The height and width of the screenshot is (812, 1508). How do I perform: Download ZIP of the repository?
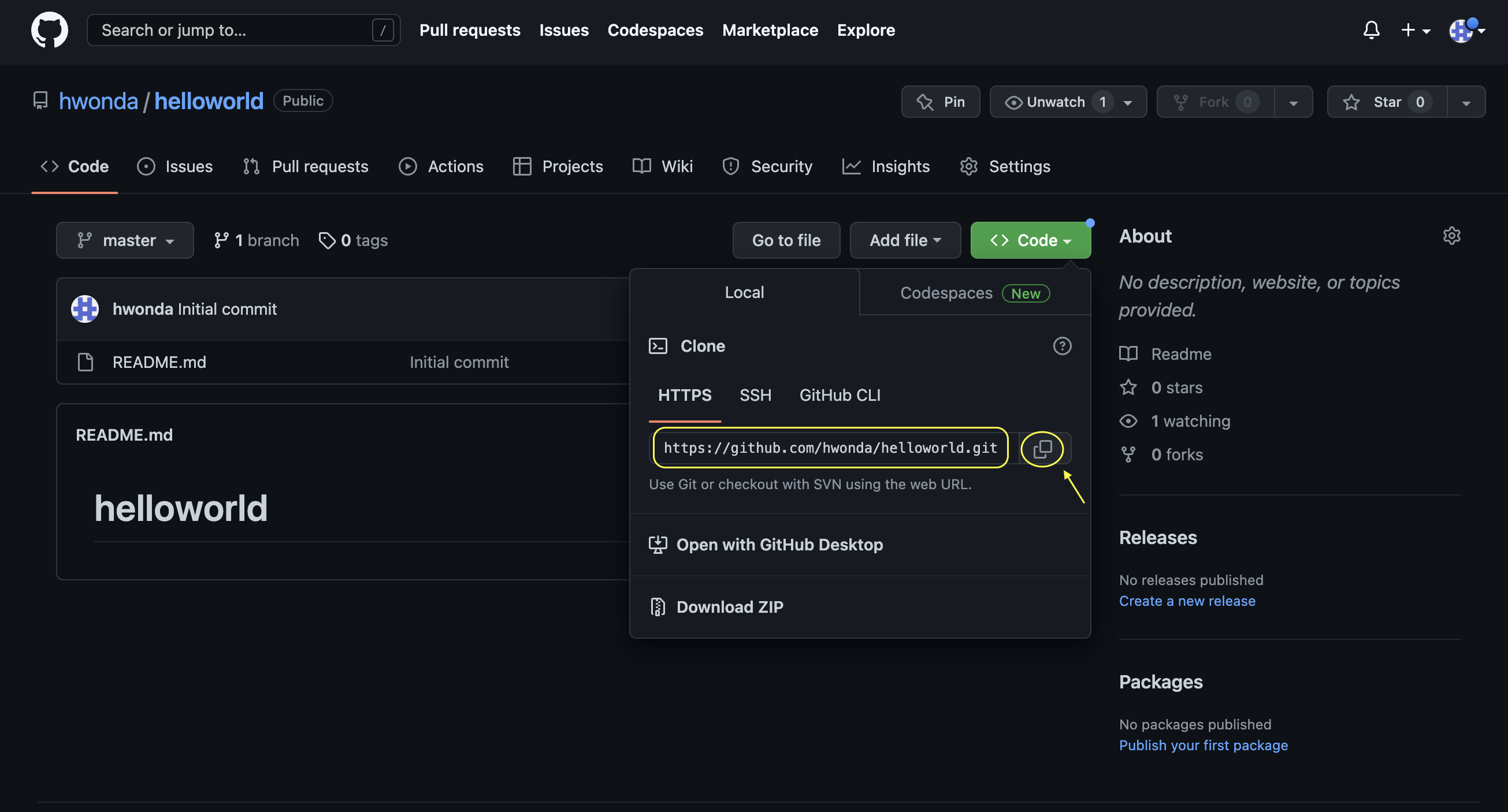point(729,606)
